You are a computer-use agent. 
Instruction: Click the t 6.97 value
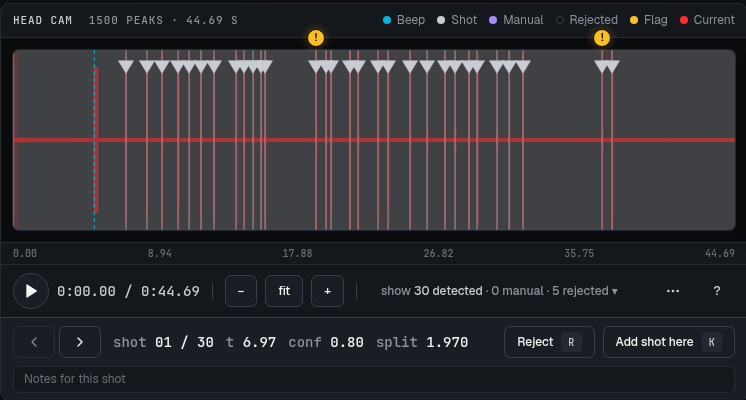point(251,342)
